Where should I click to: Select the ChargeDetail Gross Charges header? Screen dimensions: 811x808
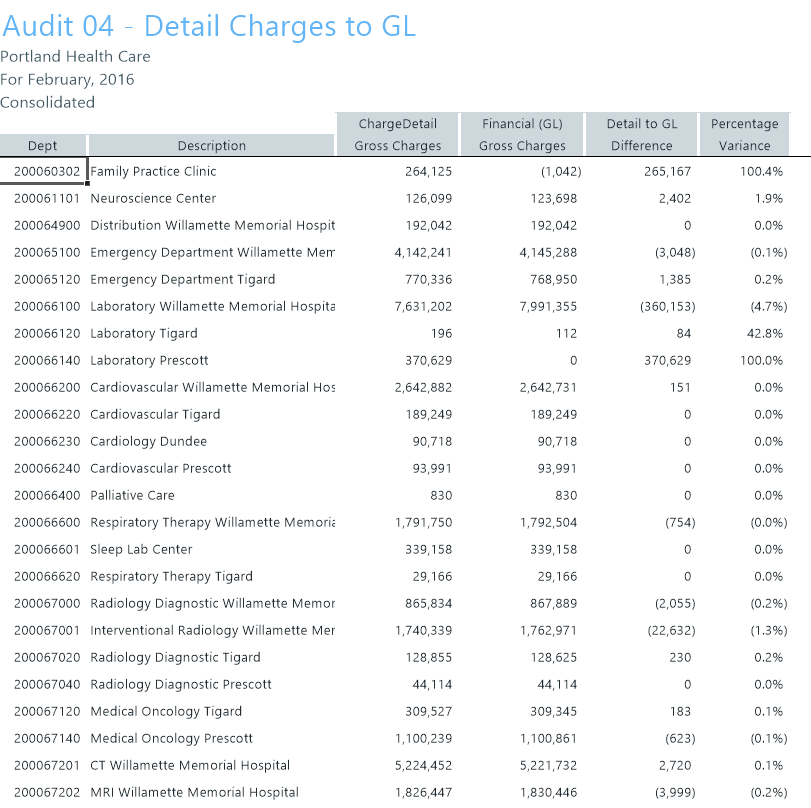(x=397, y=135)
